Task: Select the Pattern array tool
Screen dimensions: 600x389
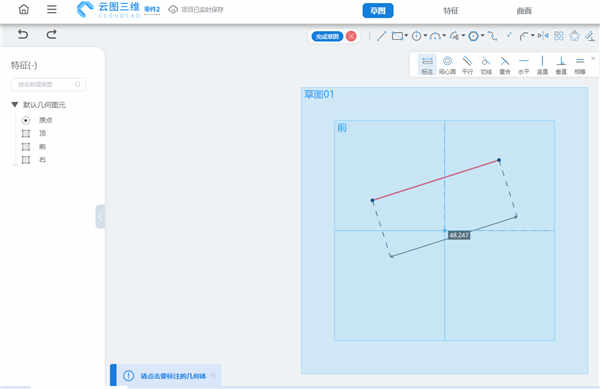Action: (559, 36)
